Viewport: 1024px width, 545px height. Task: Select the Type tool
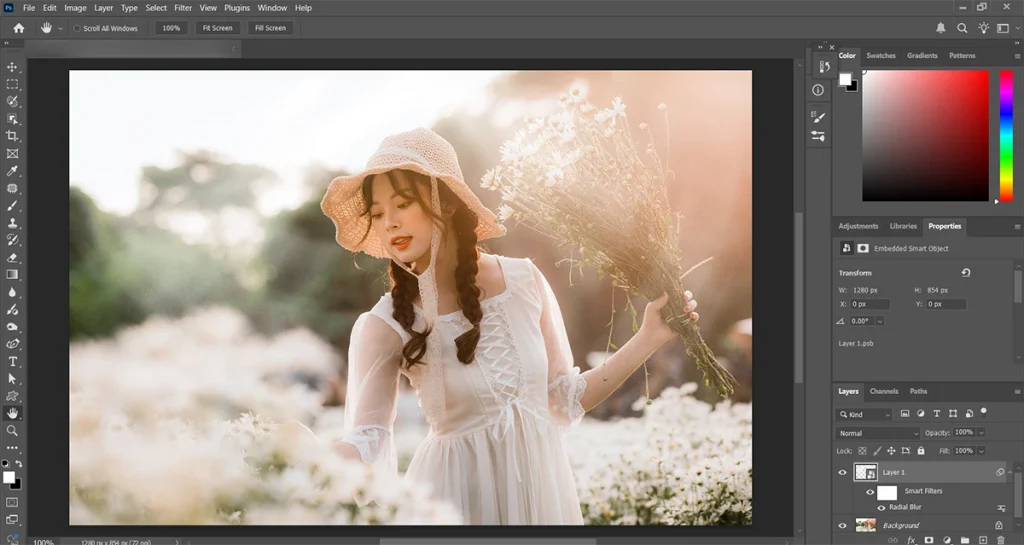click(x=13, y=361)
